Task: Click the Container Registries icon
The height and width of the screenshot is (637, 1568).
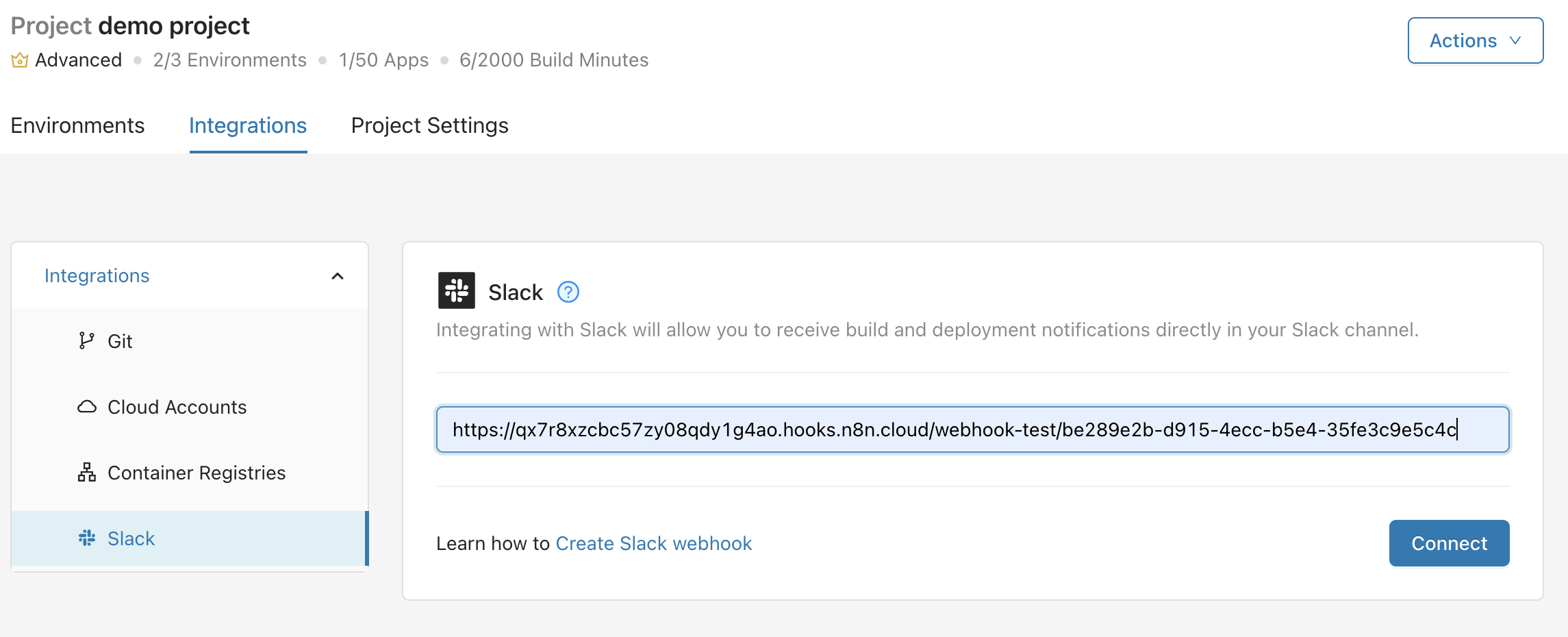Action: pyautogui.click(x=87, y=472)
